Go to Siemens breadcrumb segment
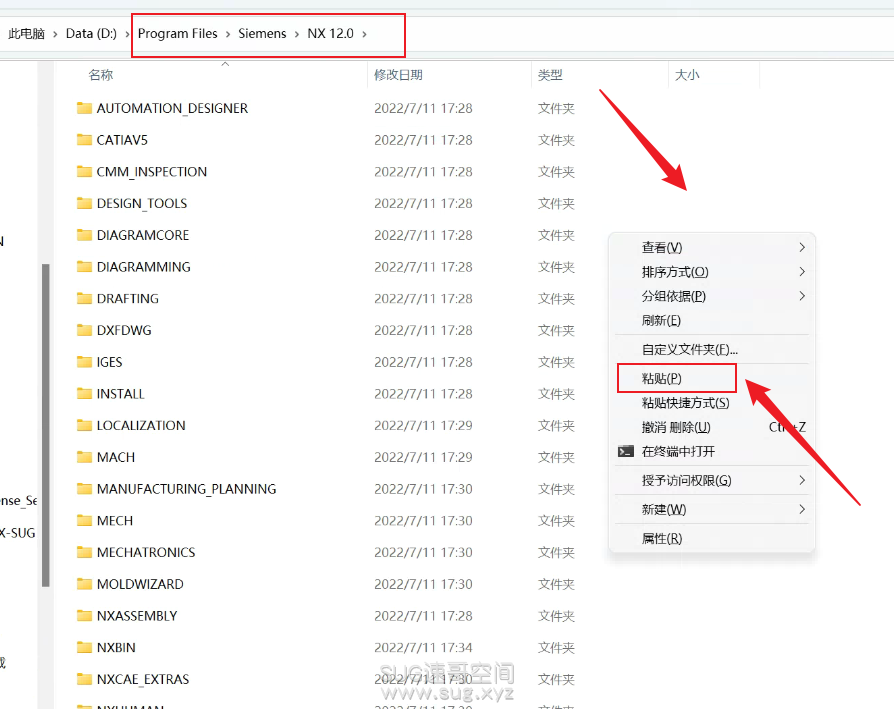Viewport: 894px width, 709px height. [x=262, y=34]
